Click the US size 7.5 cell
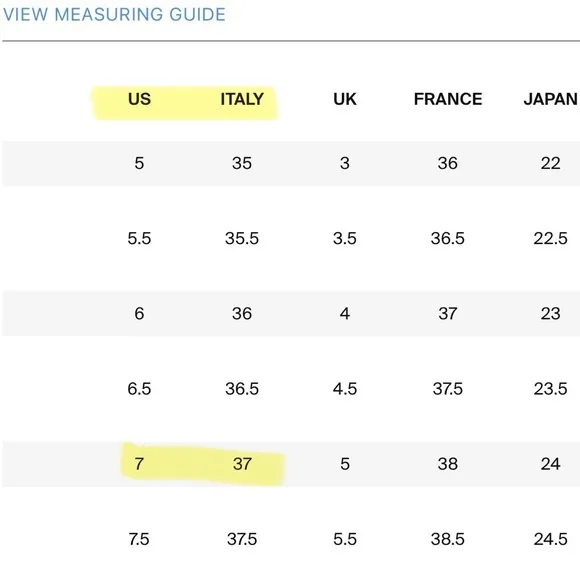This screenshot has width=580, height=580. click(139, 539)
